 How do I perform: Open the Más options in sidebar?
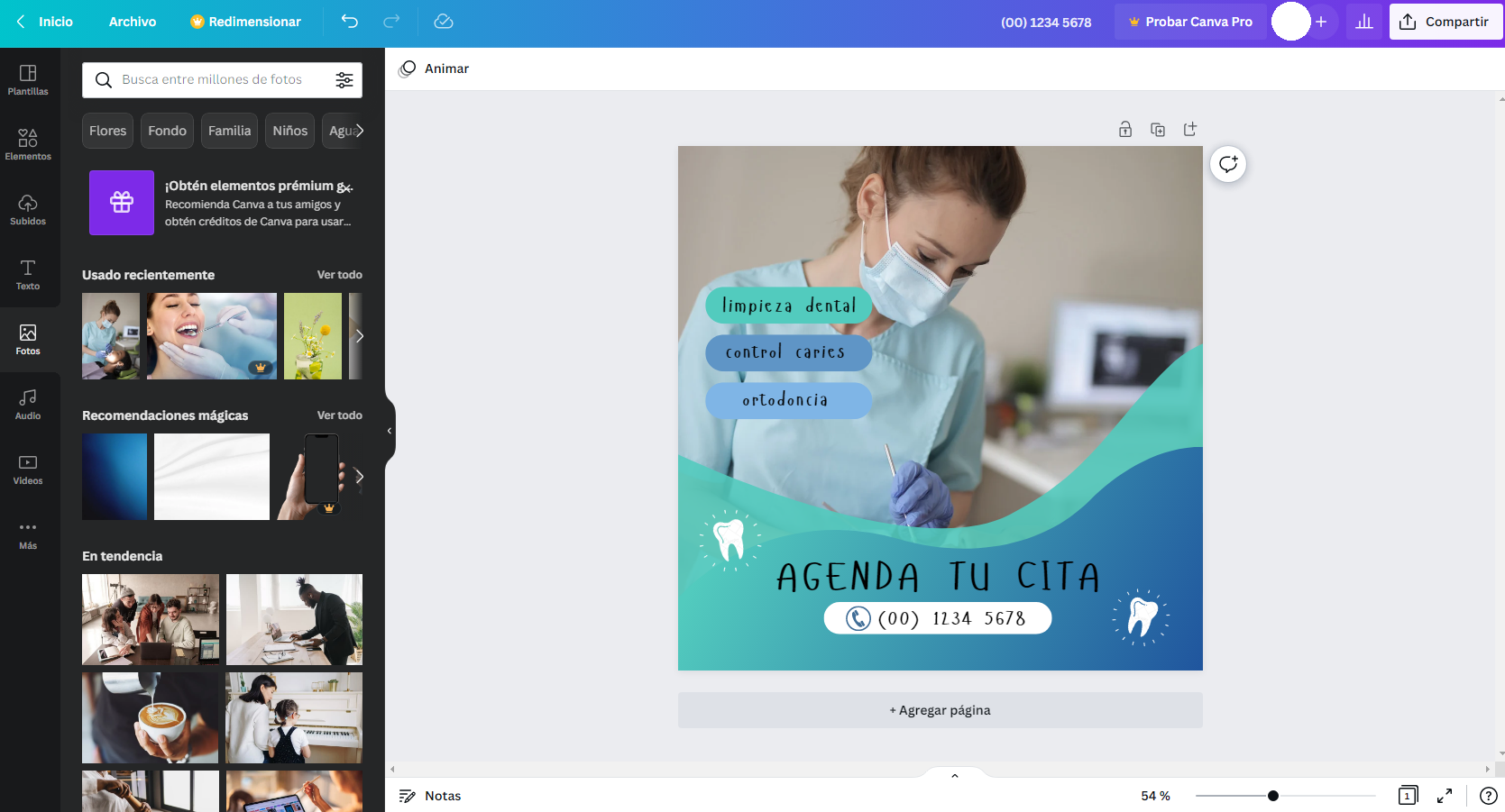coord(28,534)
